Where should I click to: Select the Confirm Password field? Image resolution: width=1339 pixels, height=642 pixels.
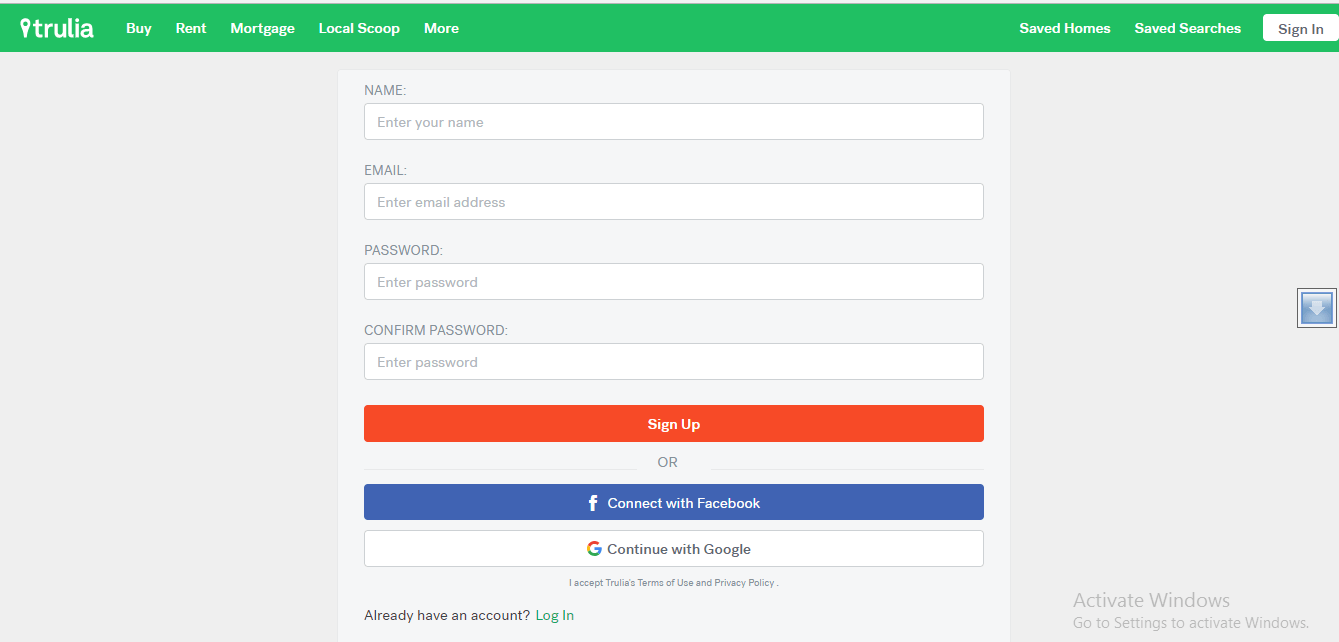674,362
